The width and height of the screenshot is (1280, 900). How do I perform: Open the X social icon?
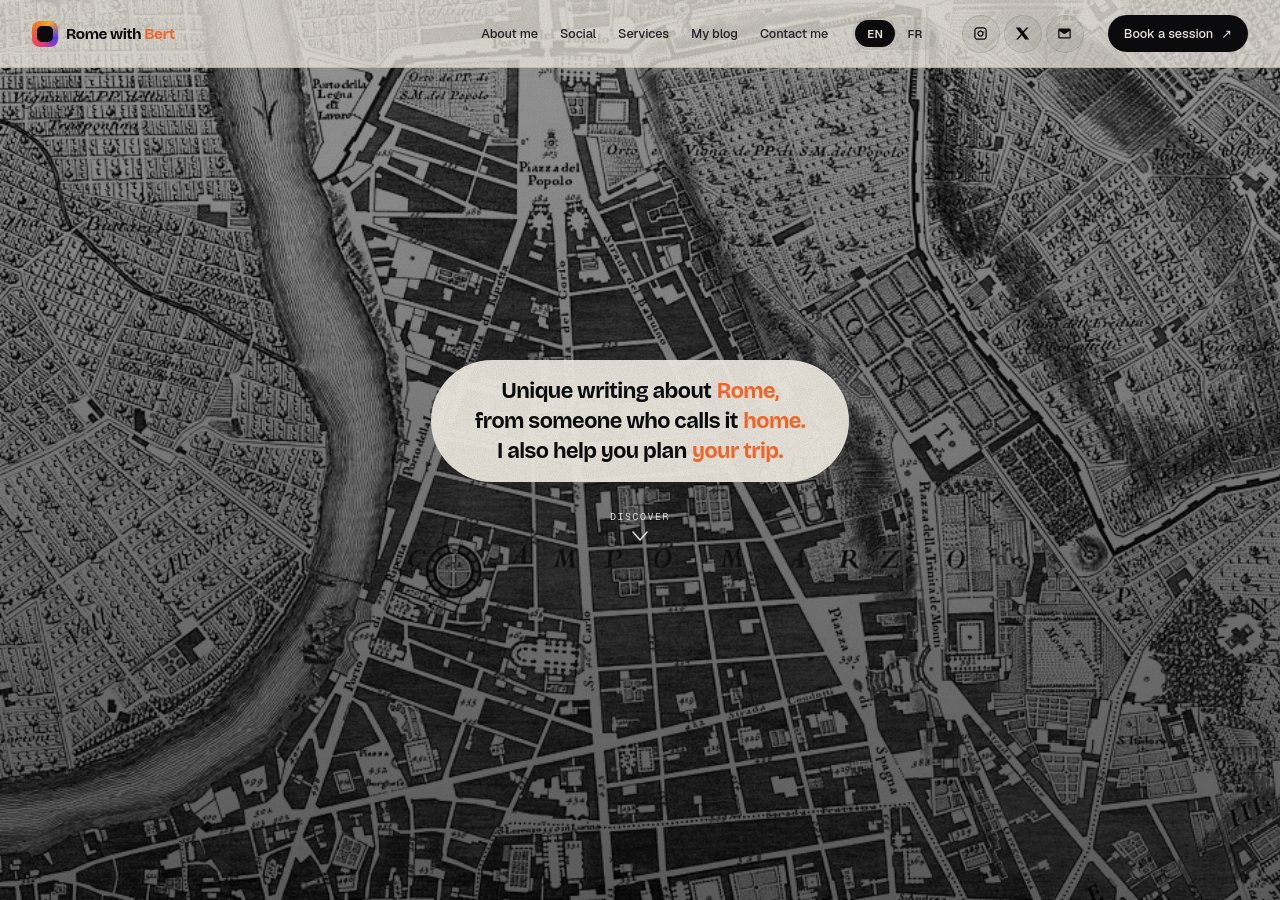(1022, 34)
